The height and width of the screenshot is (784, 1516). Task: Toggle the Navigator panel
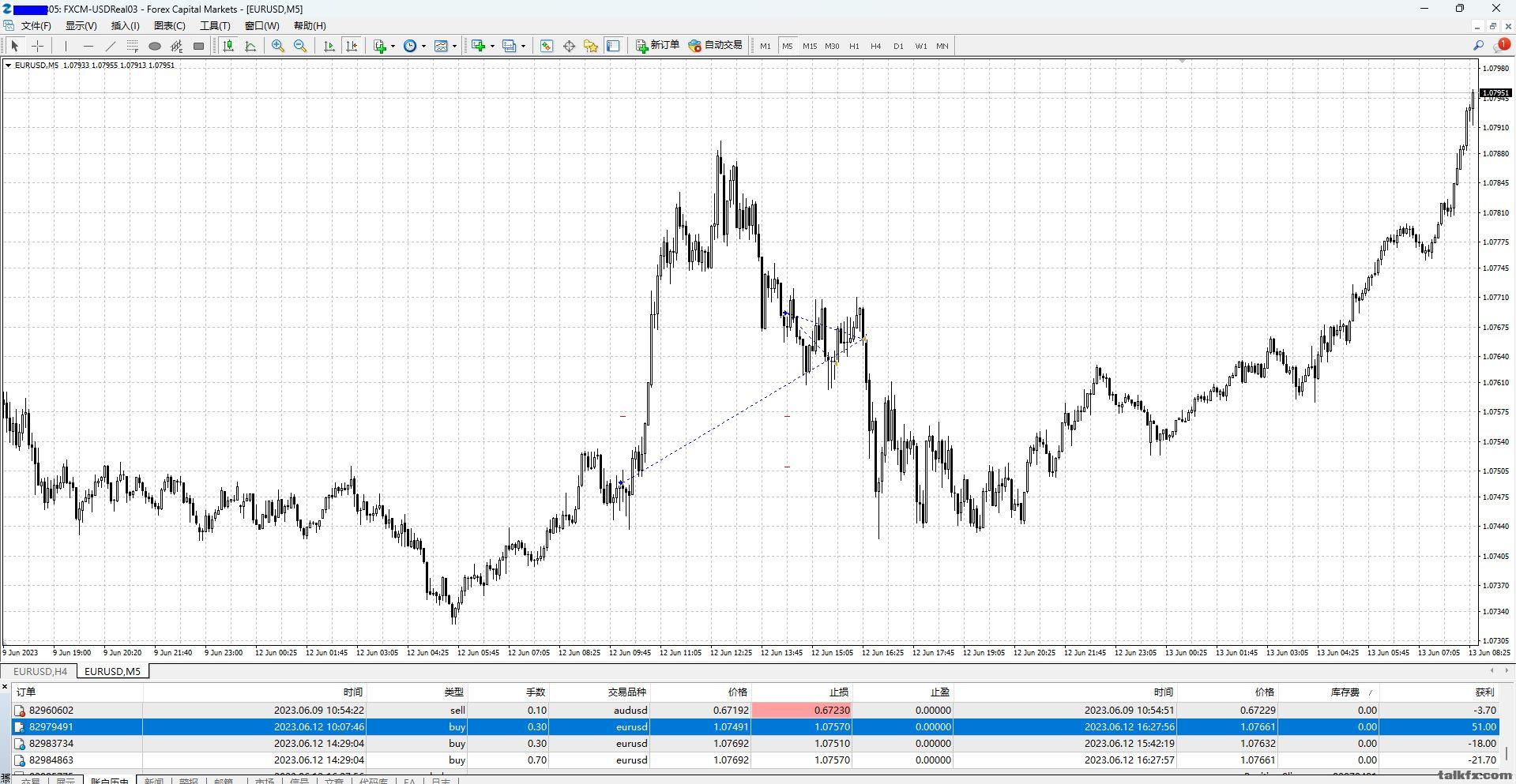[x=591, y=46]
